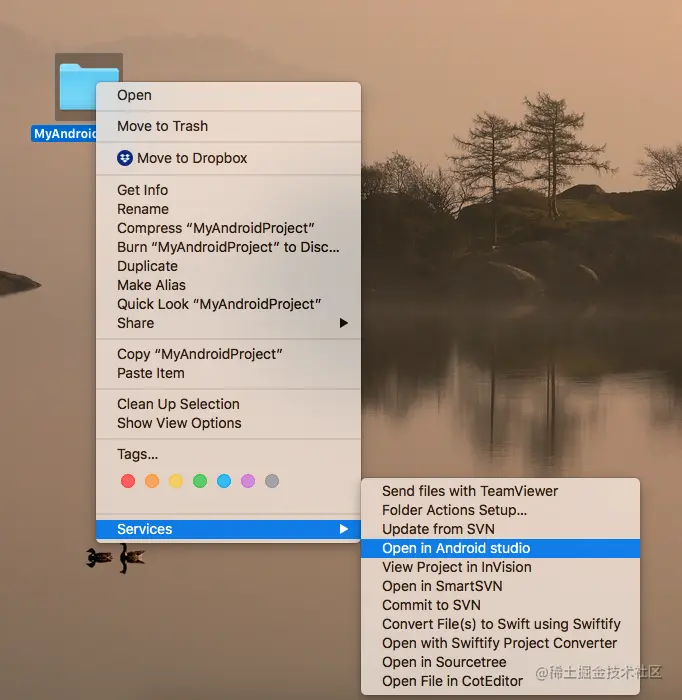Open with Swiftify Project Converter

[x=499, y=643]
